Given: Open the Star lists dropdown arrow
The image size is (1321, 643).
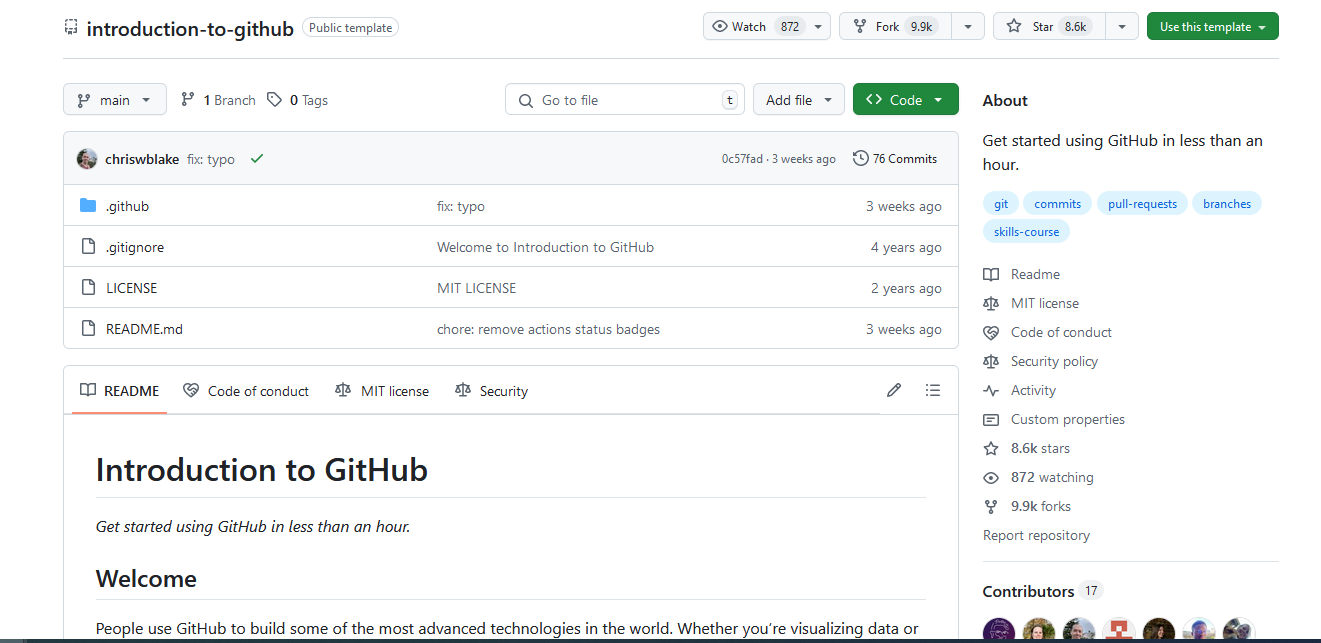Looking at the screenshot, I should point(1122,27).
